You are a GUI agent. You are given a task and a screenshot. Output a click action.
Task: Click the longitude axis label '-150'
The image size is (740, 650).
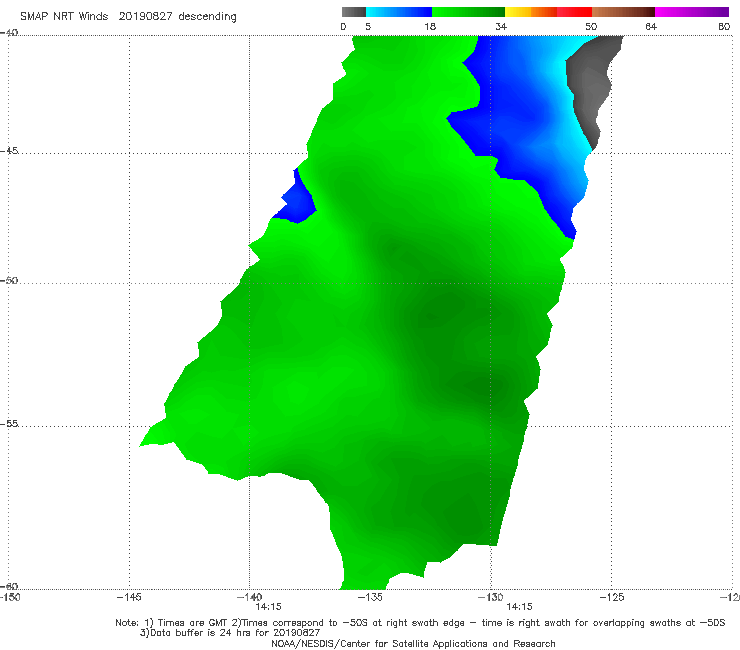tap(10, 598)
